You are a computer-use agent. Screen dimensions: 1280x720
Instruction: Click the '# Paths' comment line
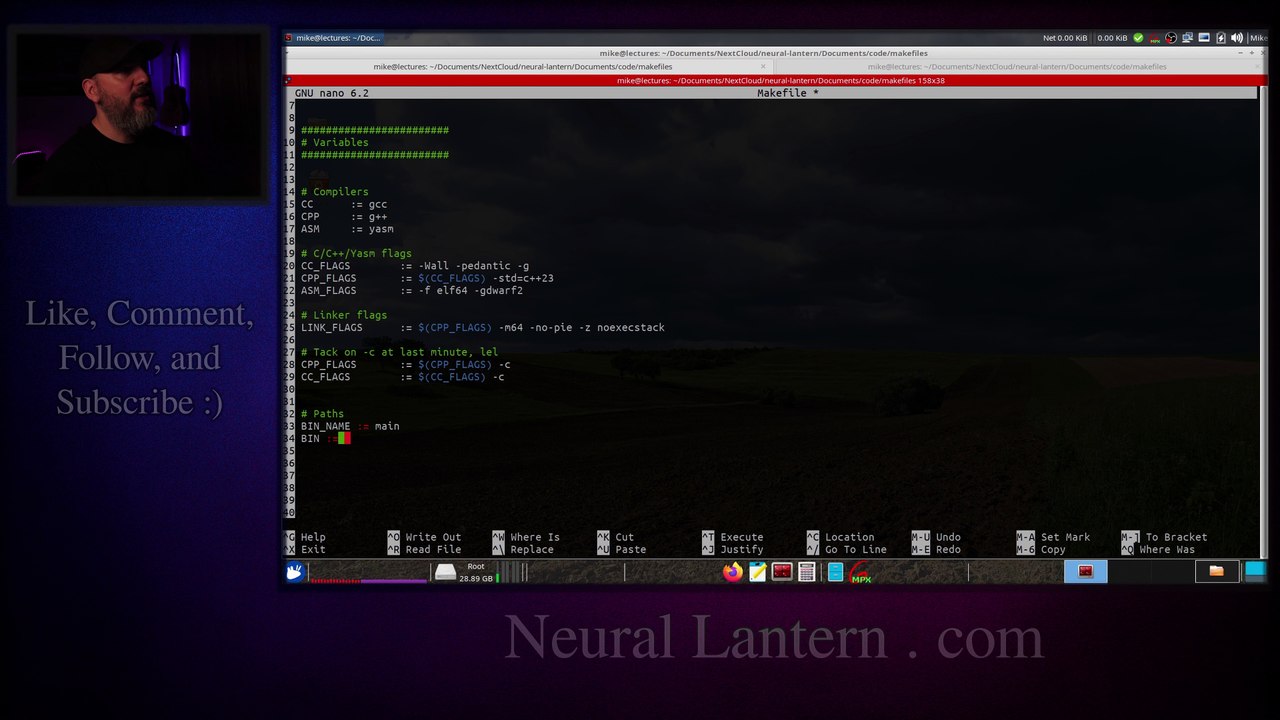point(322,414)
